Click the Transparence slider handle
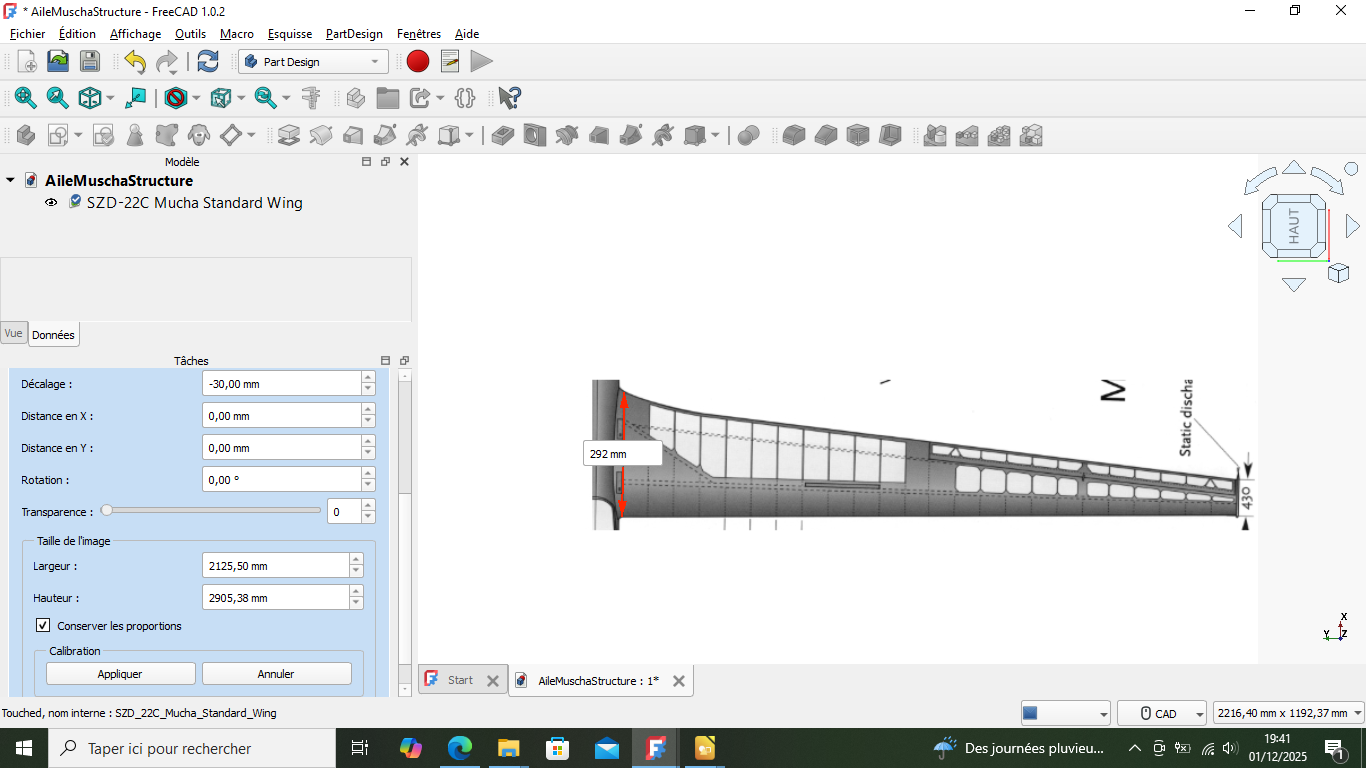The height and width of the screenshot is (768, 1366). (107, 511)
